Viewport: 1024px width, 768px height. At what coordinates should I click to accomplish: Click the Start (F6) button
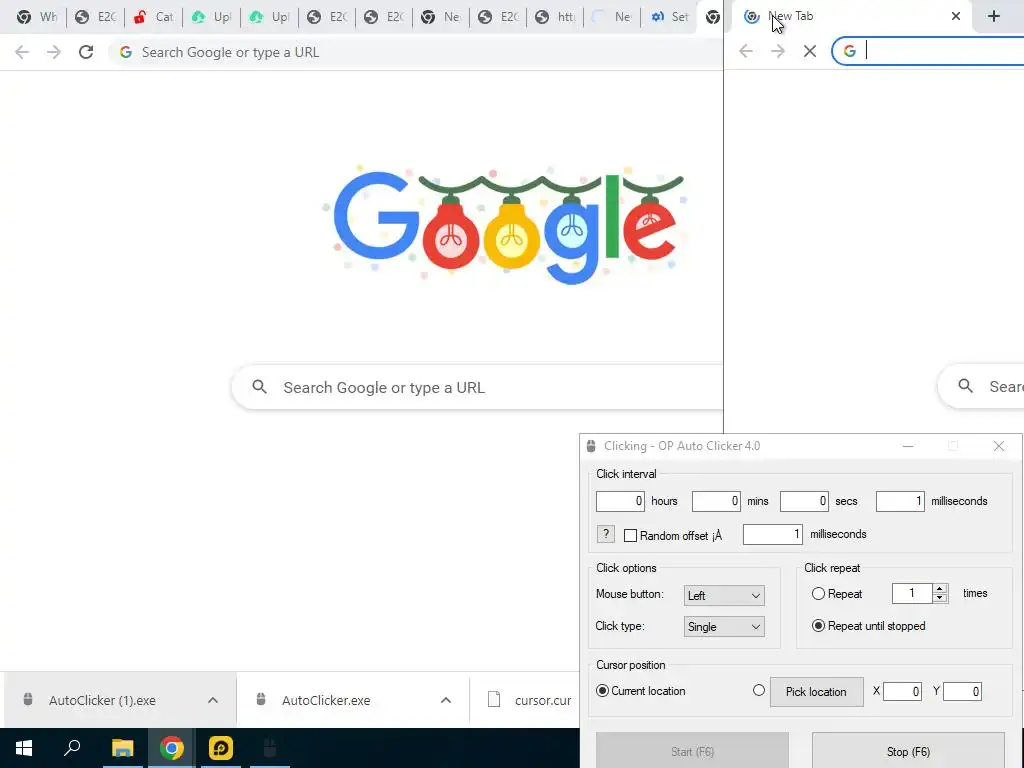(692, 751)
